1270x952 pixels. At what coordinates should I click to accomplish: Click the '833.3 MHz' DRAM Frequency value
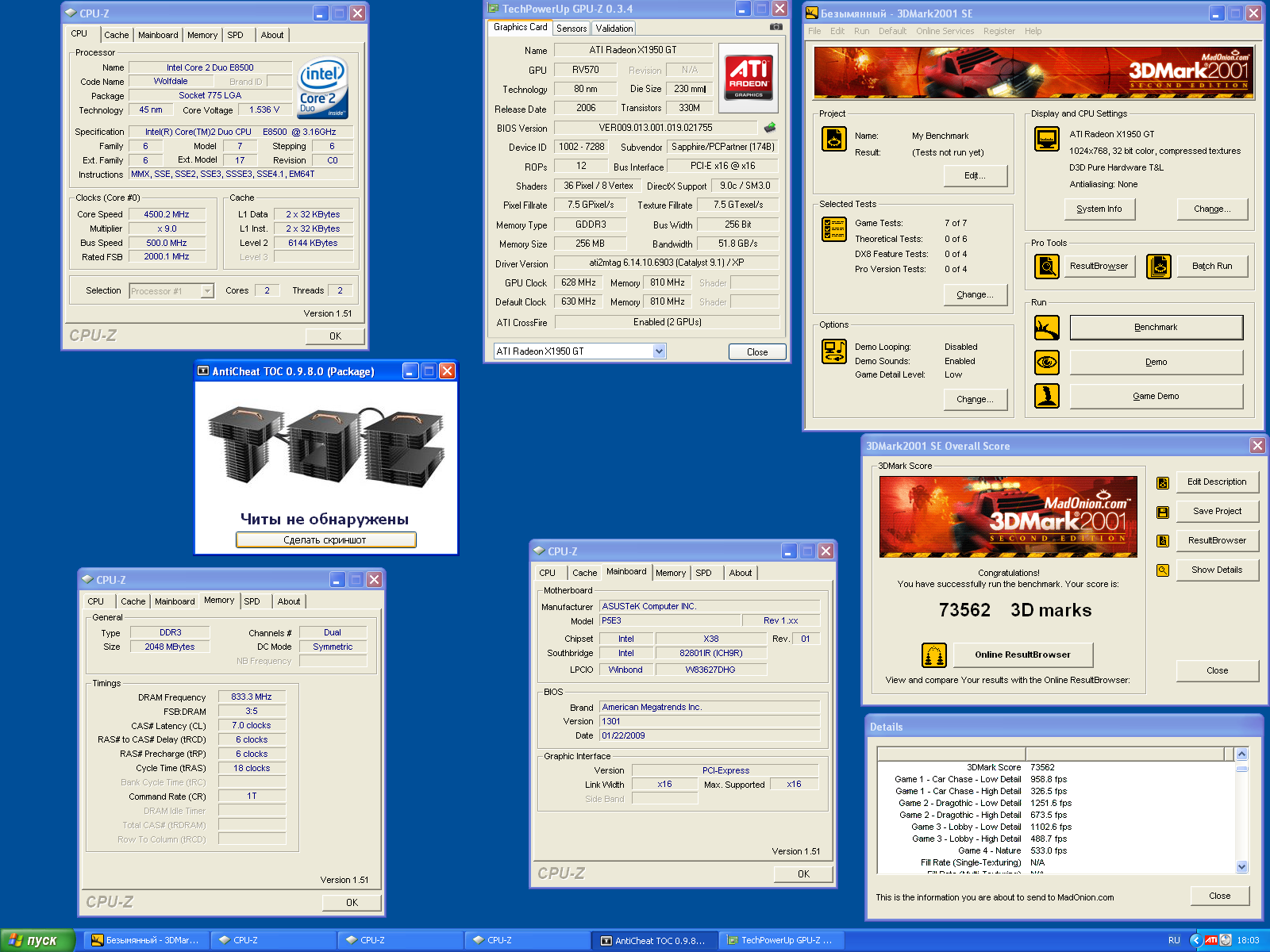tap(252, 697)
